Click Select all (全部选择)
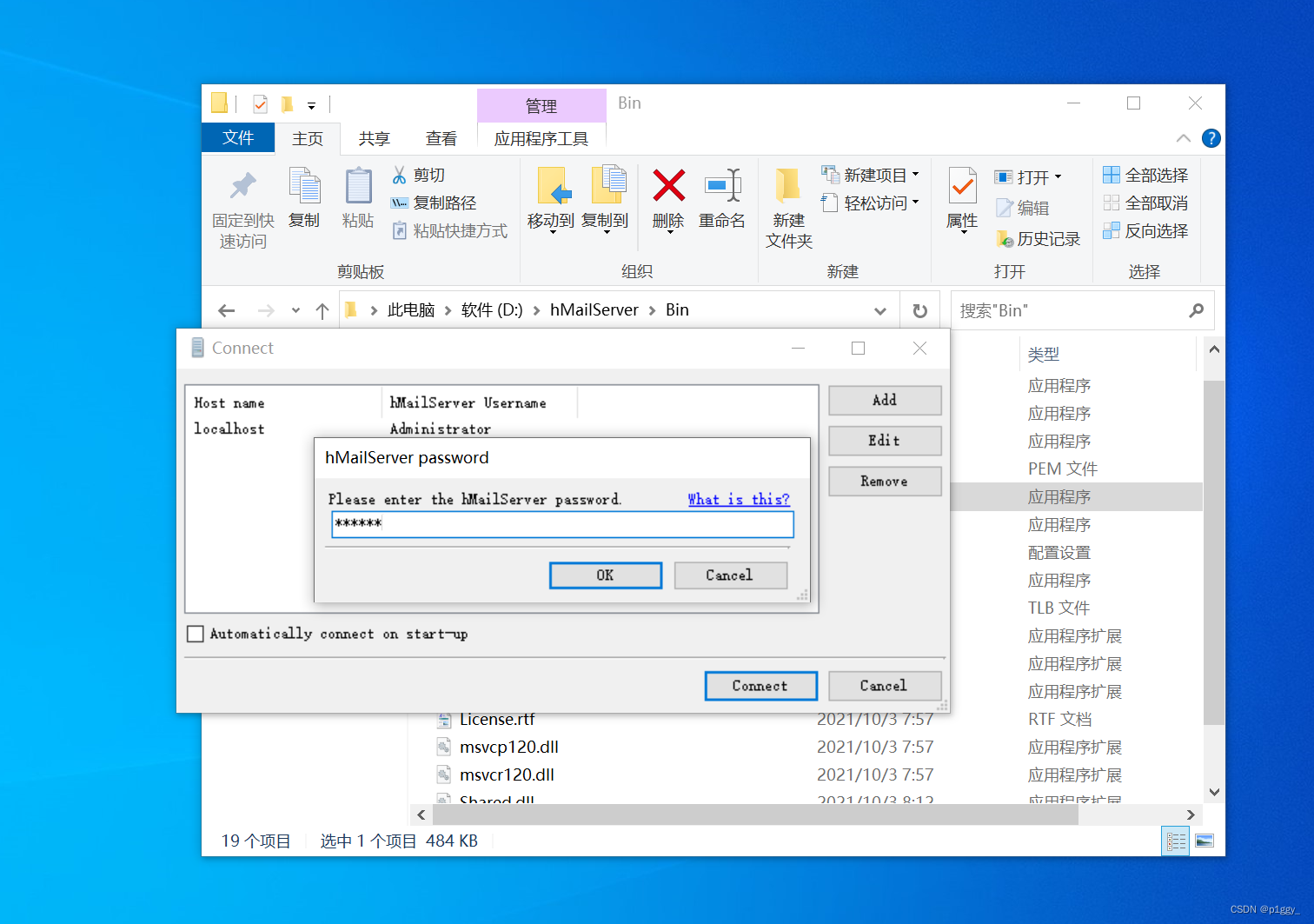Viewport: 1314px width, 924px height. point(1145,175)
